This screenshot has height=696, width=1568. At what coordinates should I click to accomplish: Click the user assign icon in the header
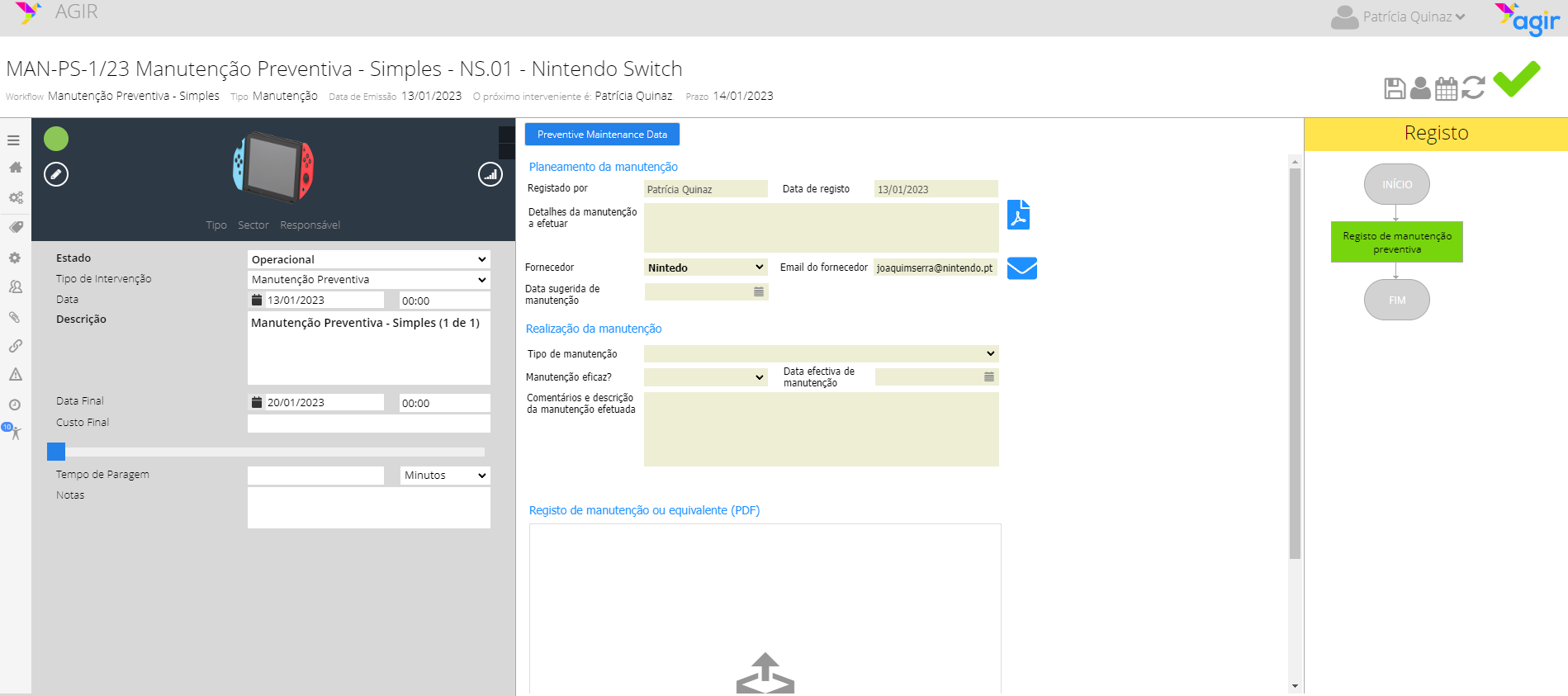tap(1420, 88)
